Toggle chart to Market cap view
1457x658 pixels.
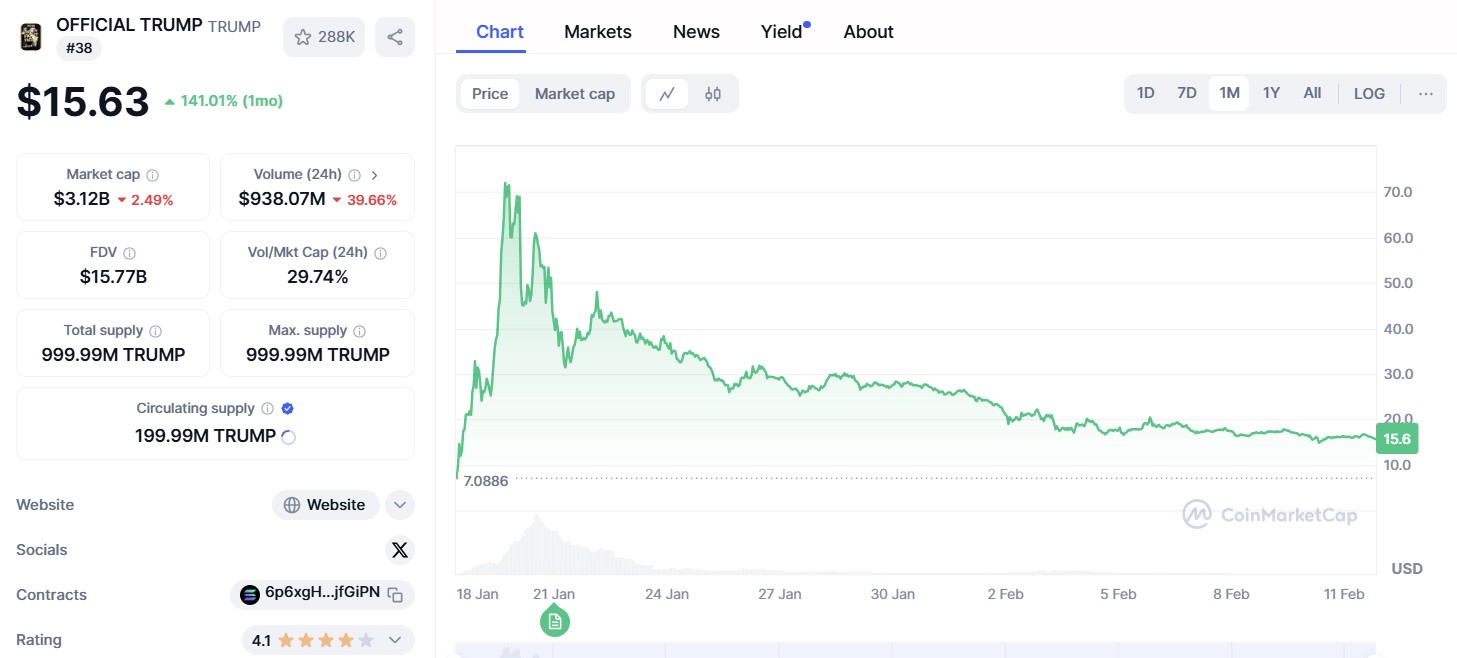575,94
